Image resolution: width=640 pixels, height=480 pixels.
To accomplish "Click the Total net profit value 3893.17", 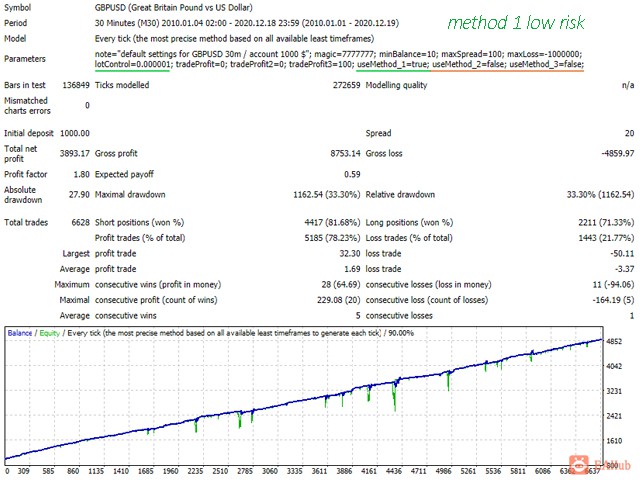I will click(75, 153).
